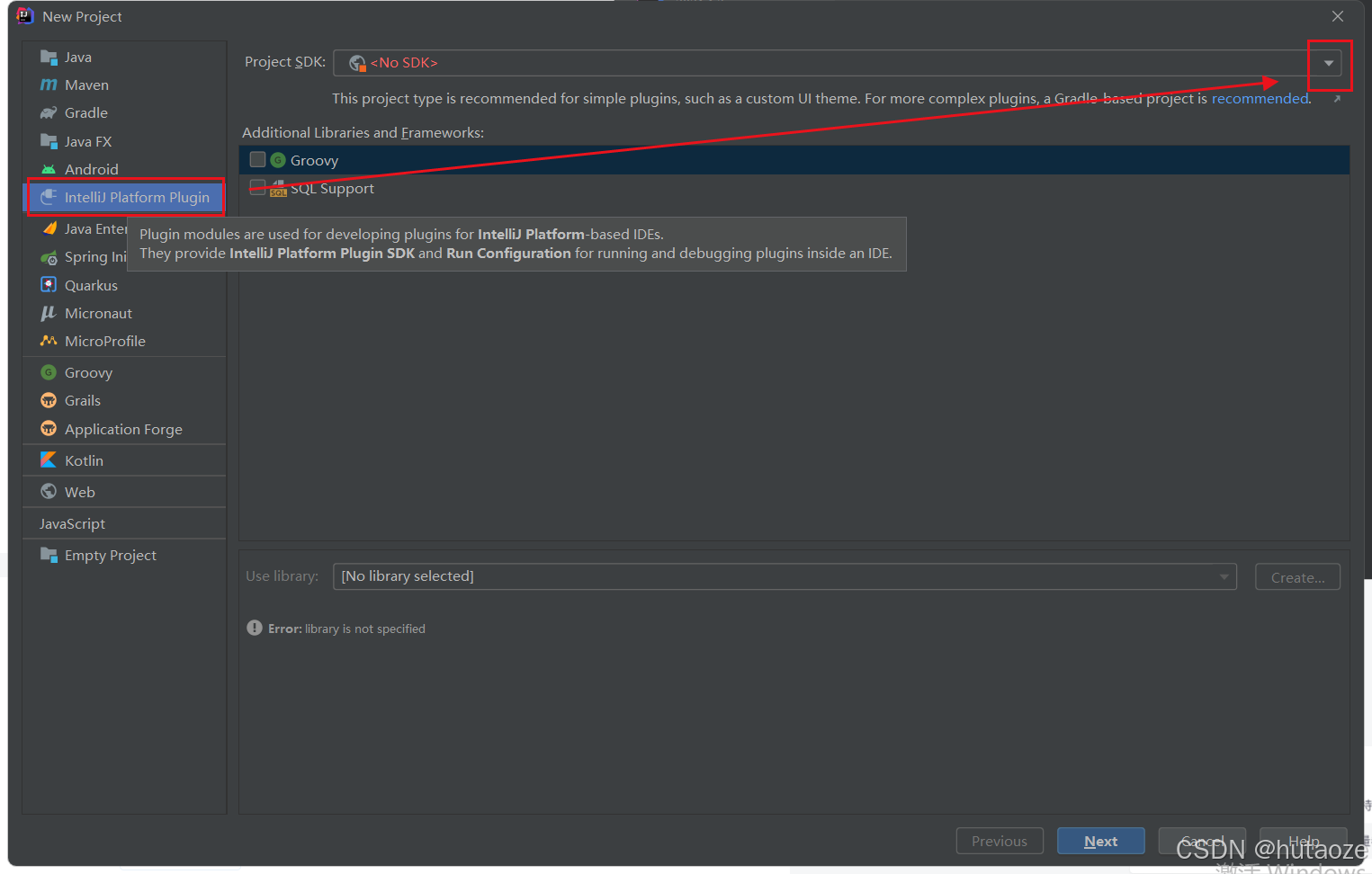1372x874 pixels.
Task: Click the Android robot icon
Action: [49, 169]
